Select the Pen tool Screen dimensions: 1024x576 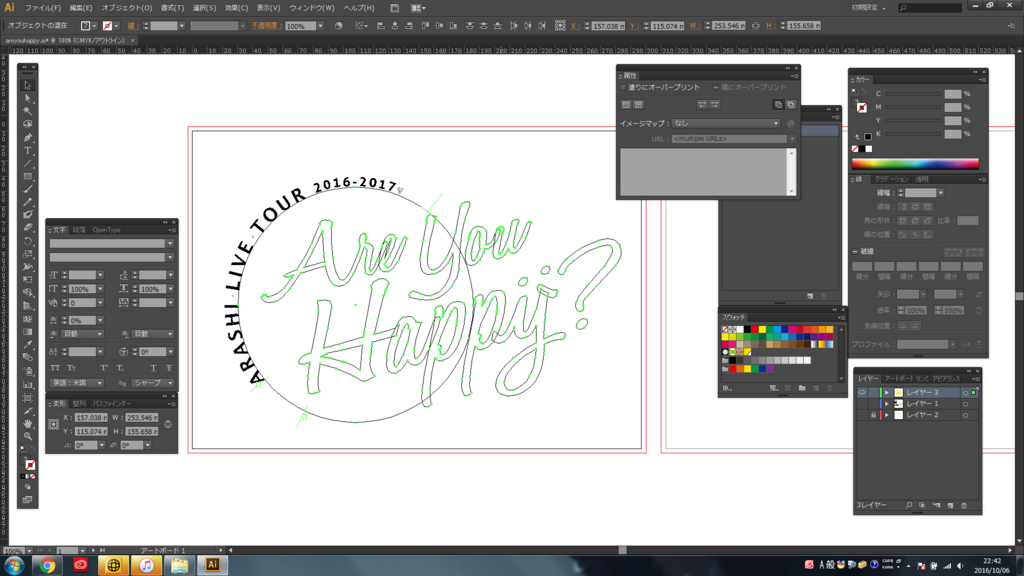coord(27,138)
